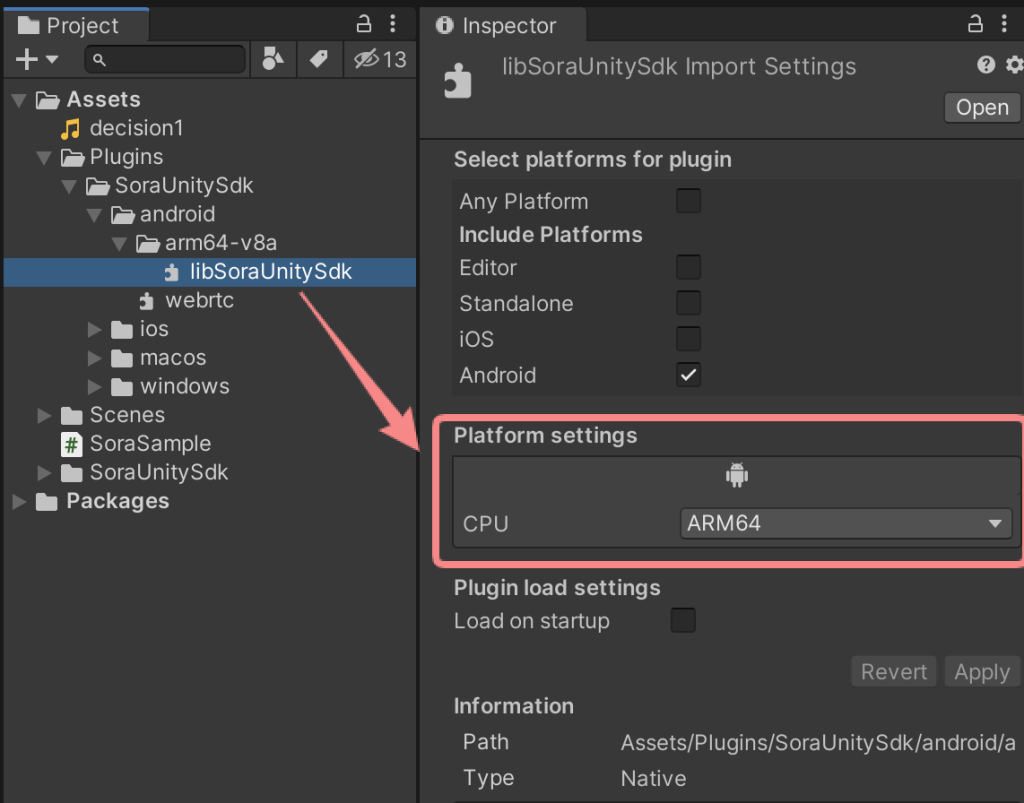Viewport: 1024px width, 803px height.
Task: Click the macos folder icon
Action: coord(122,358)
